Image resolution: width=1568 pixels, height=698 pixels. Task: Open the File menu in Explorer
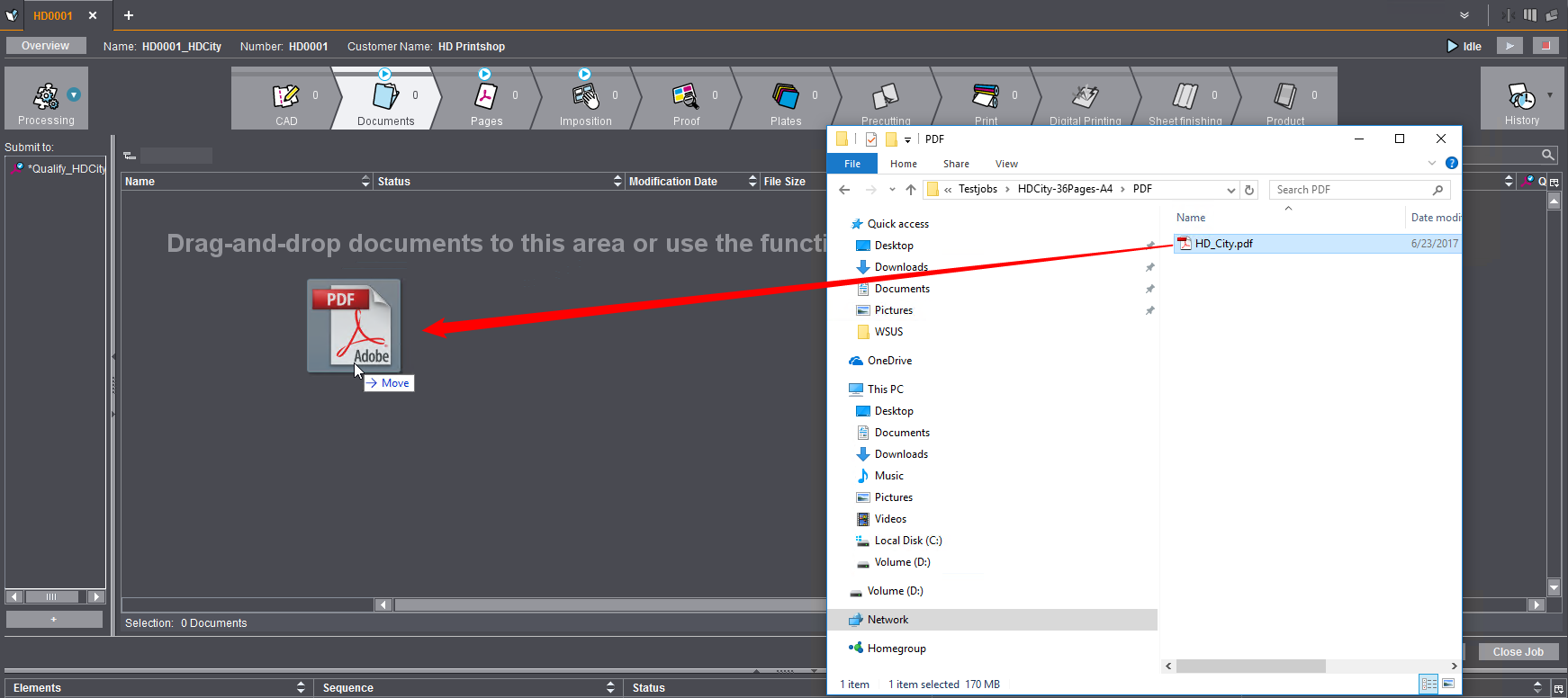tap(852, 164)
